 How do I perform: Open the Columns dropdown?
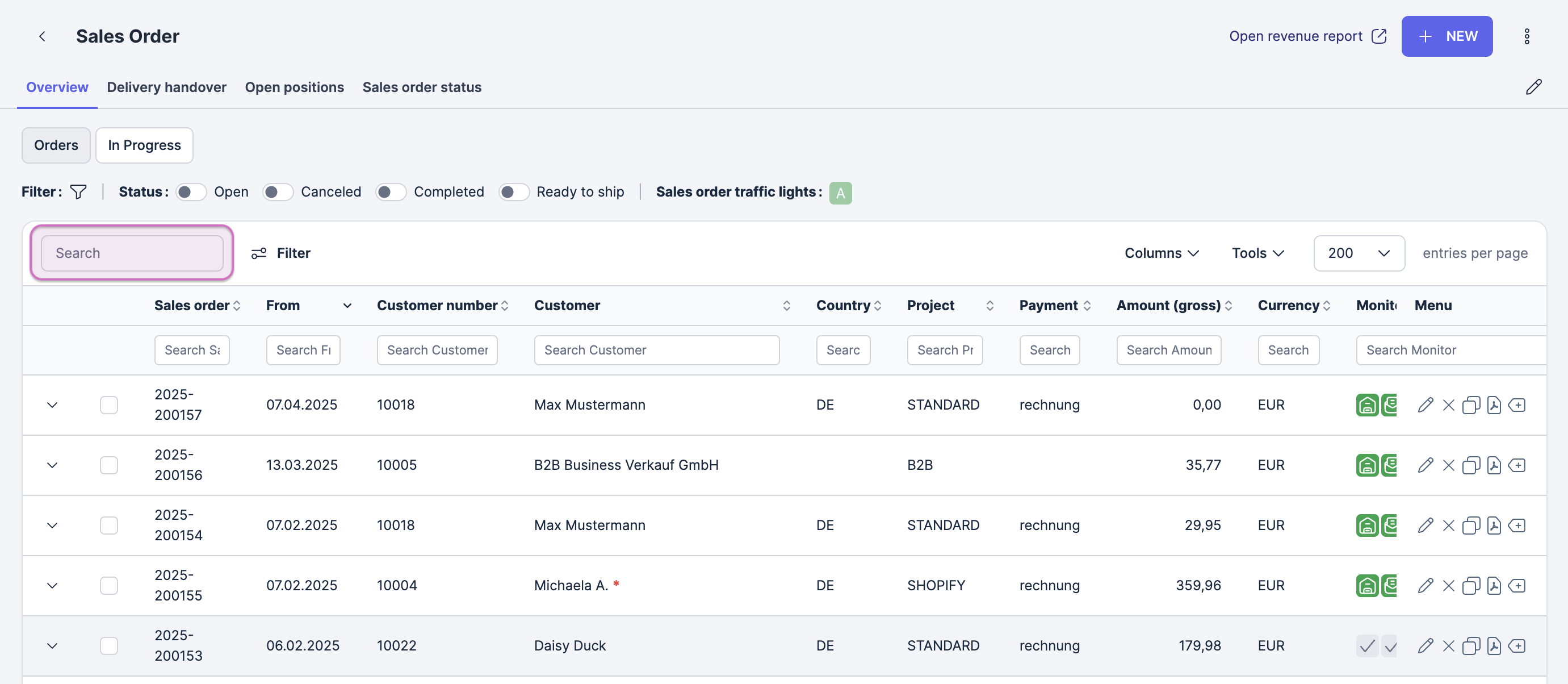[1161, 253]
